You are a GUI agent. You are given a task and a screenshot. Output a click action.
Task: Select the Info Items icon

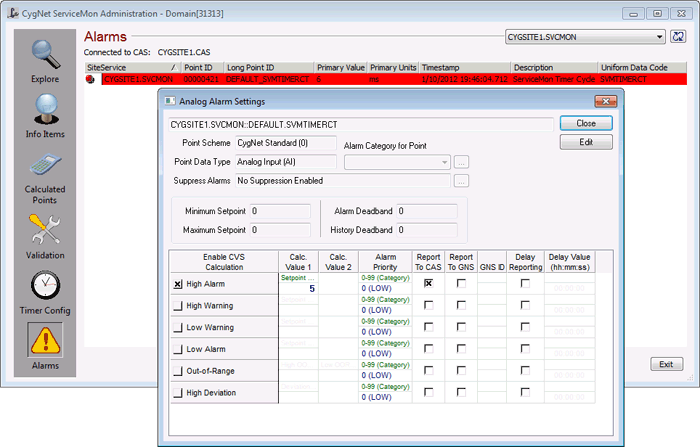tap(45, 109)
